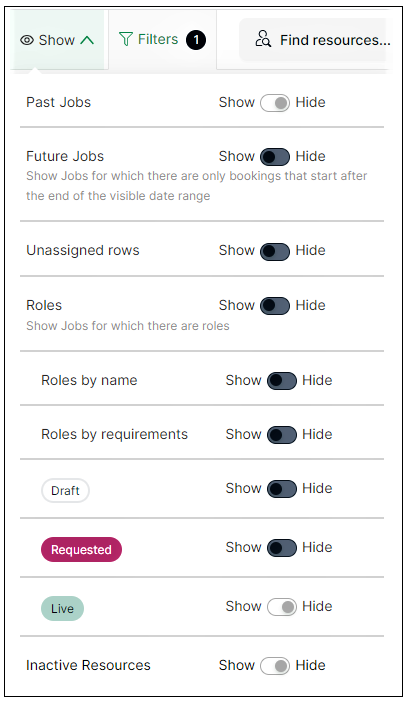
Task: Toggle the Live status switch
Action: pos(282,607)
